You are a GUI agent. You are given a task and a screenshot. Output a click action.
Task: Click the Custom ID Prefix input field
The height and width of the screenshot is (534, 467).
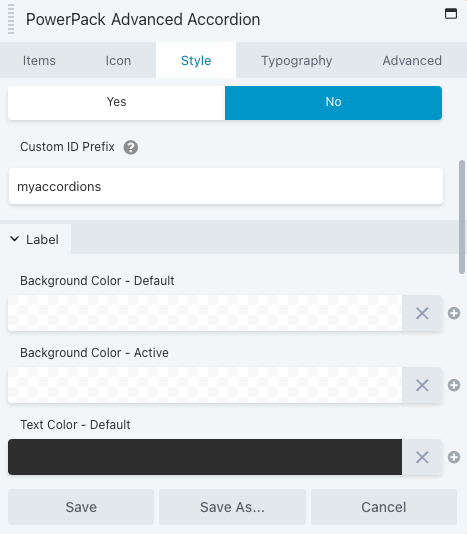tap(226, 186)
